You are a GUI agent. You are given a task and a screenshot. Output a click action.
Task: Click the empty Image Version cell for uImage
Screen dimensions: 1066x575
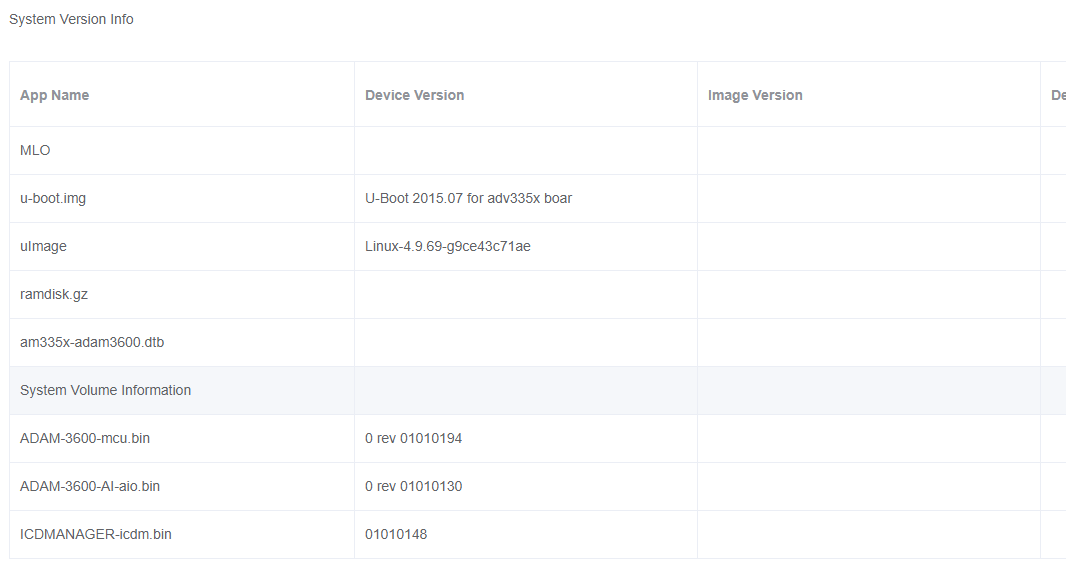868,246
